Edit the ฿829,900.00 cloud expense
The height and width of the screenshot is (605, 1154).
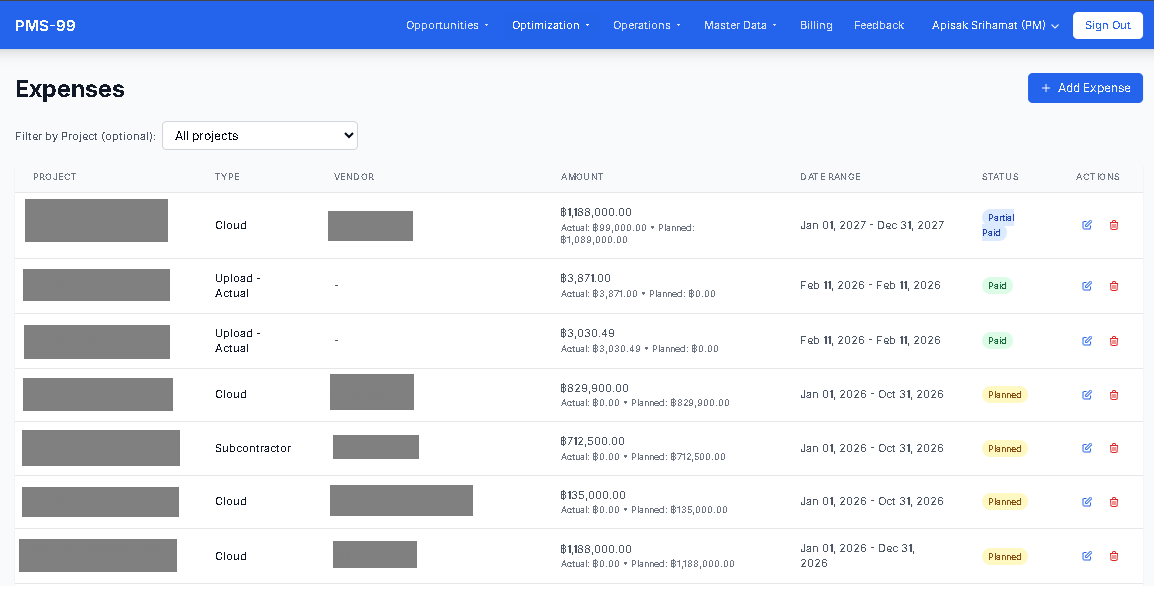click(x=1087, y=395)
